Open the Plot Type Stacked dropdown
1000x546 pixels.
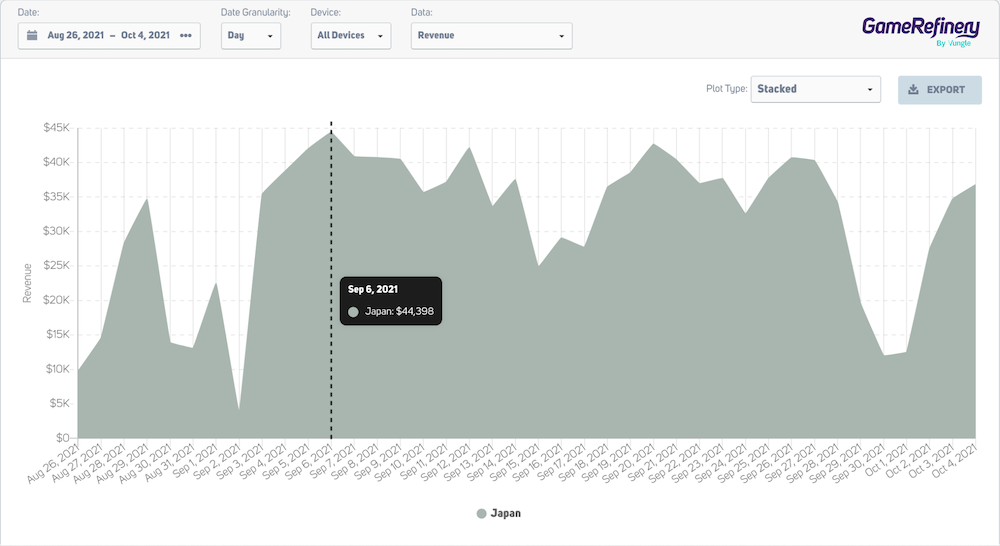click(816, 89)
